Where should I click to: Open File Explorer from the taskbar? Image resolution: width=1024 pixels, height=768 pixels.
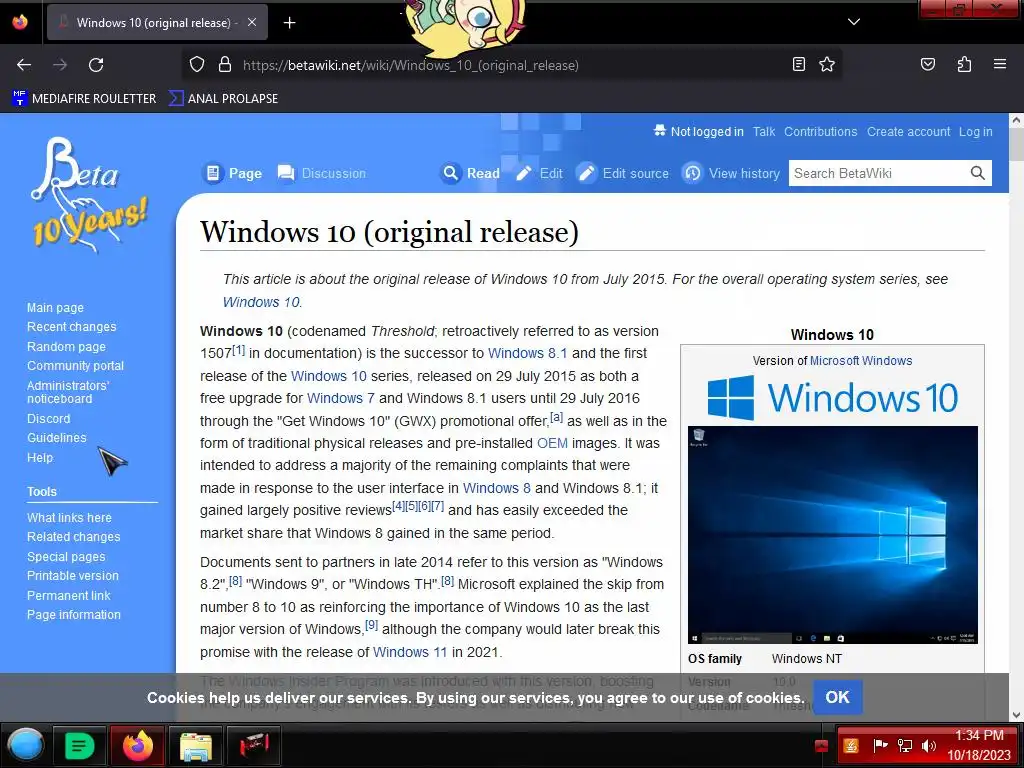(x=195, y=746)
